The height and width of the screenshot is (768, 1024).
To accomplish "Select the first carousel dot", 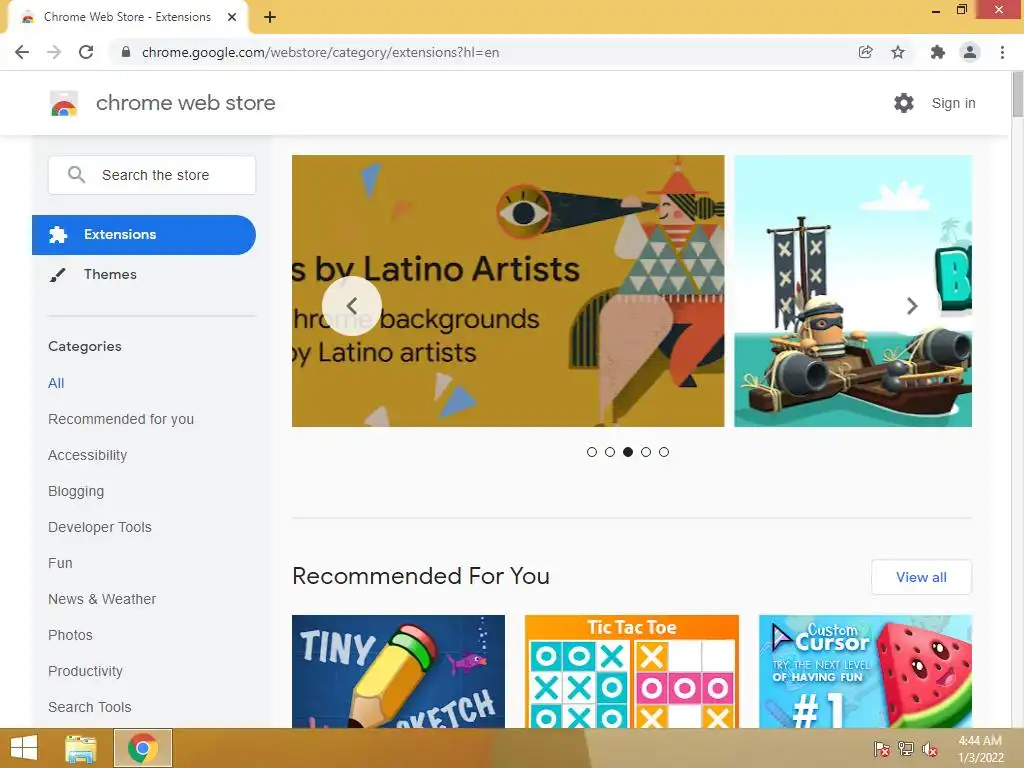I will [592, 452].
